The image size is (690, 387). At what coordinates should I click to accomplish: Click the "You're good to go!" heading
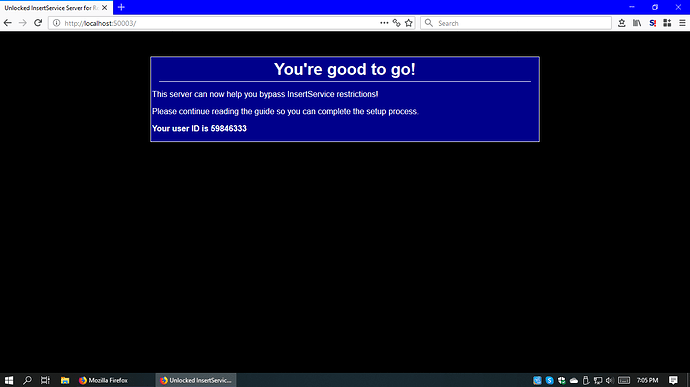tap(345, 69)
